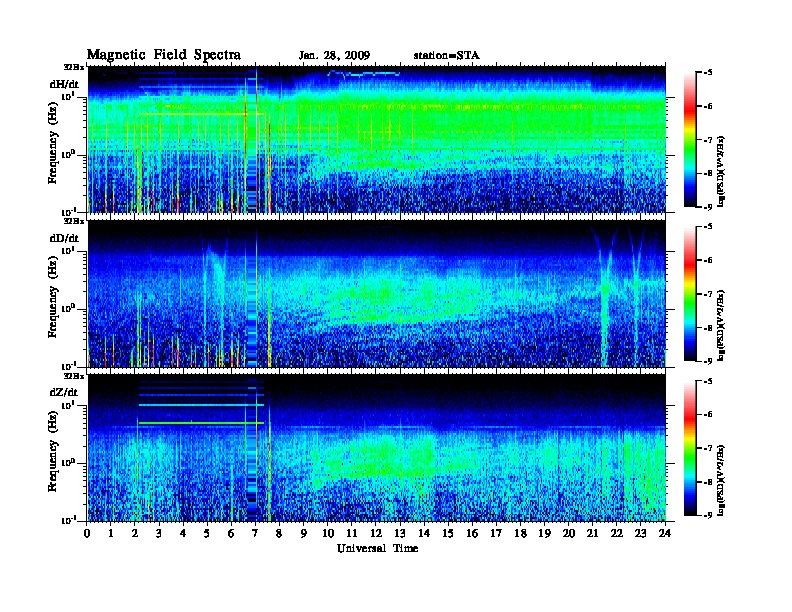Viewport: 792px width, 612px height.
Task: Click hour tick label "2" on time axis
Action: tap(135, 533)
